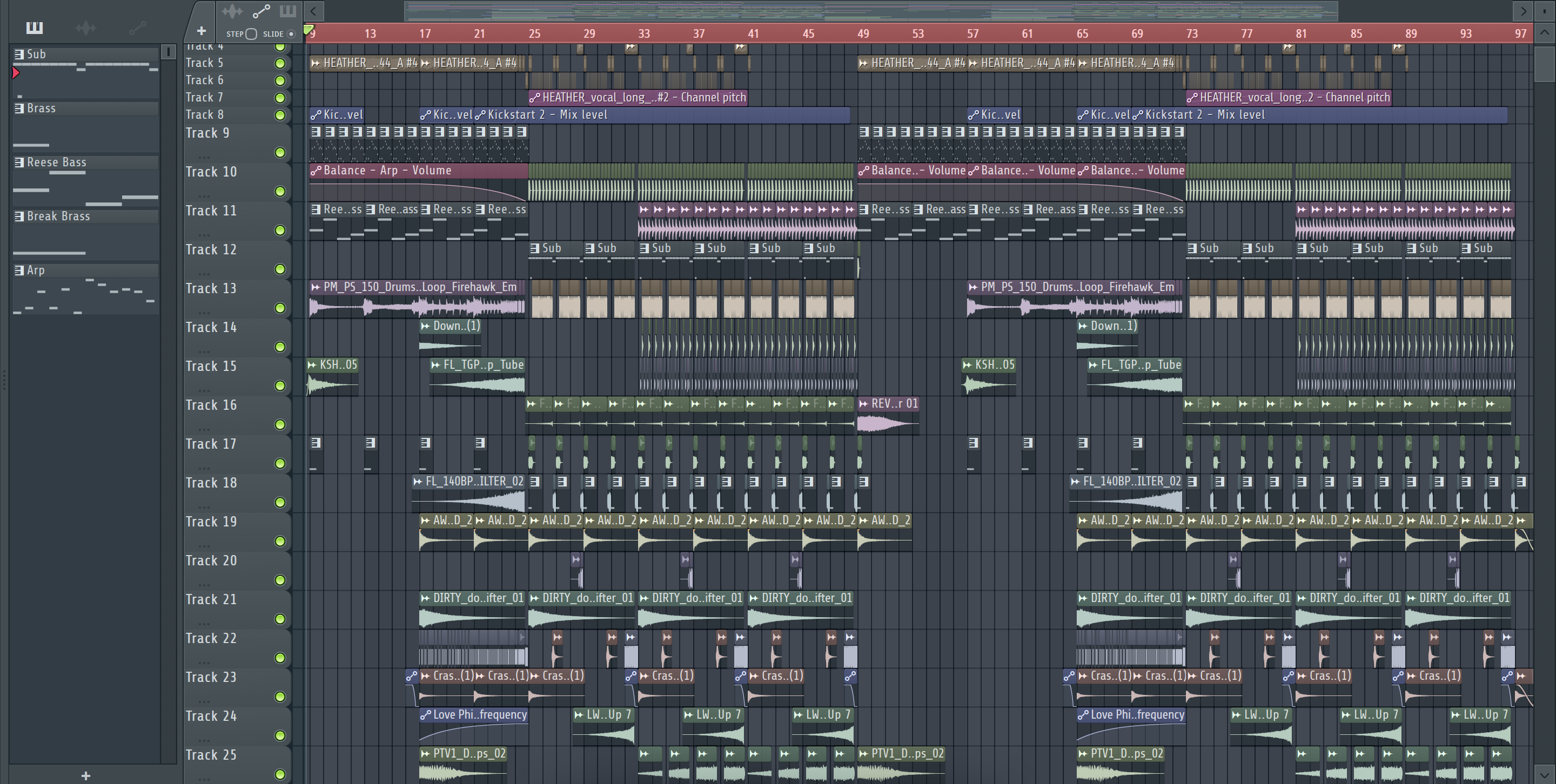
Task: Select first Cras..(1) clip on Track 23
Action: tap(447, 688)
